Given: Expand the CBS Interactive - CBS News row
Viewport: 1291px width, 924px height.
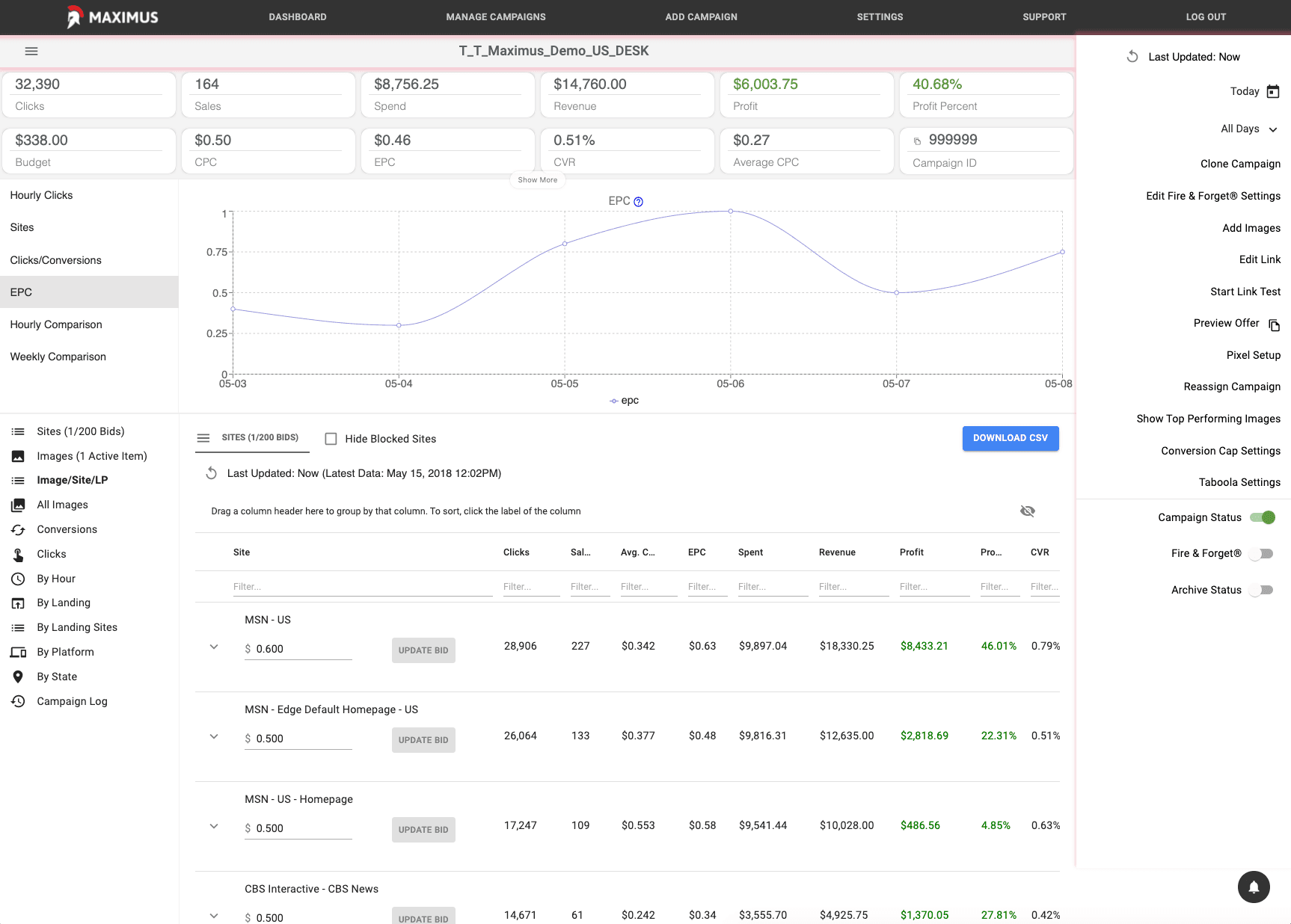Looking at the screenshot, I should tap(214, 915).
